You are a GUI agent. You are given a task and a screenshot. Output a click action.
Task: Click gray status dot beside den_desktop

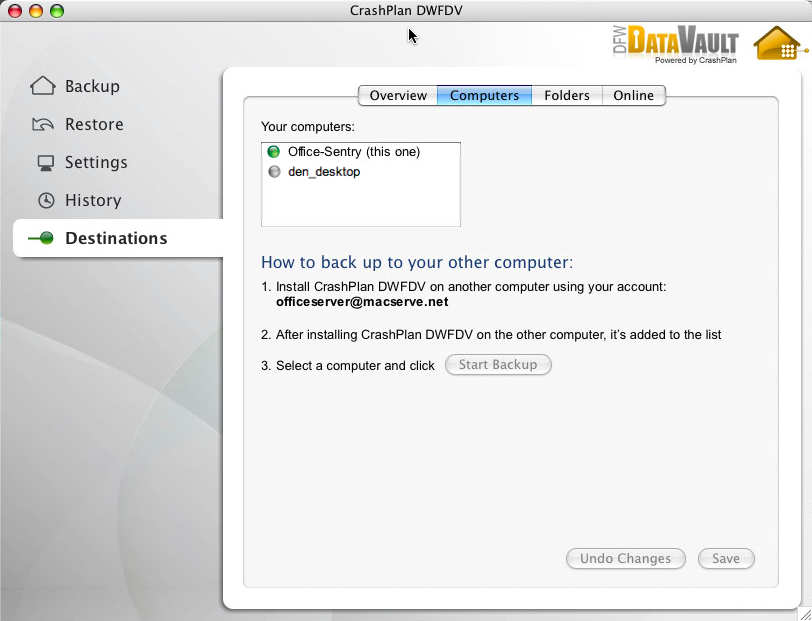point(274,171)
